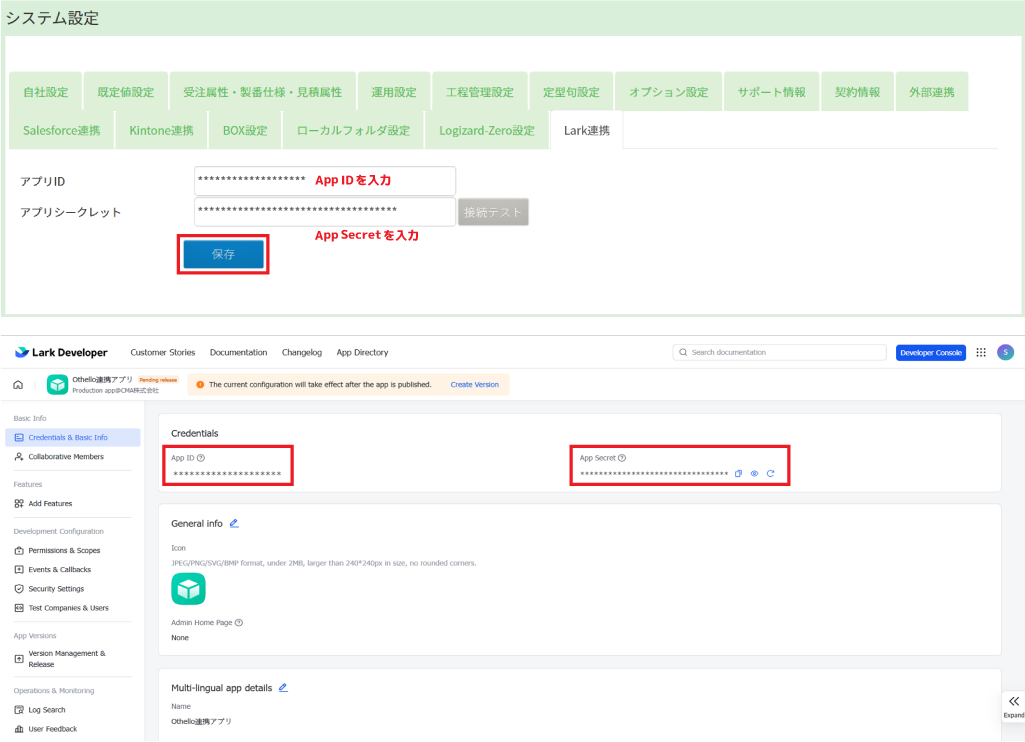Click the Othello連携アプリ app icon in header

click(57, 384)
